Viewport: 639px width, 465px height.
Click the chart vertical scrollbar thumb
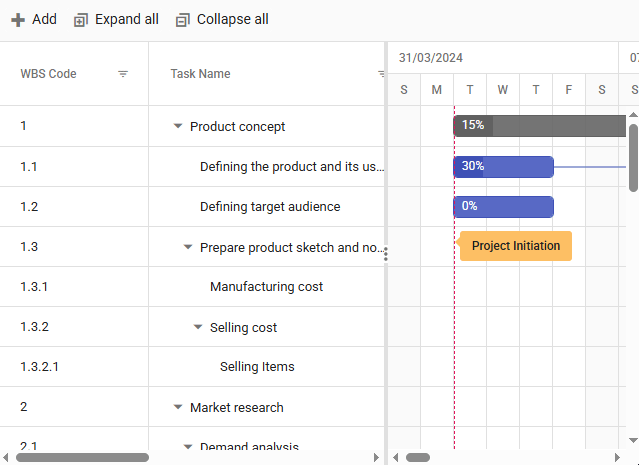click(x=633, y=155)
